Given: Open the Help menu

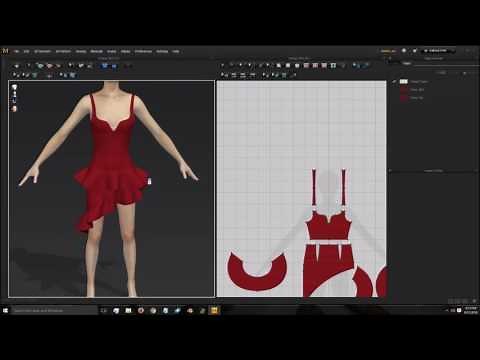Looking at the screenshot, I should click(x=176, y=51).
